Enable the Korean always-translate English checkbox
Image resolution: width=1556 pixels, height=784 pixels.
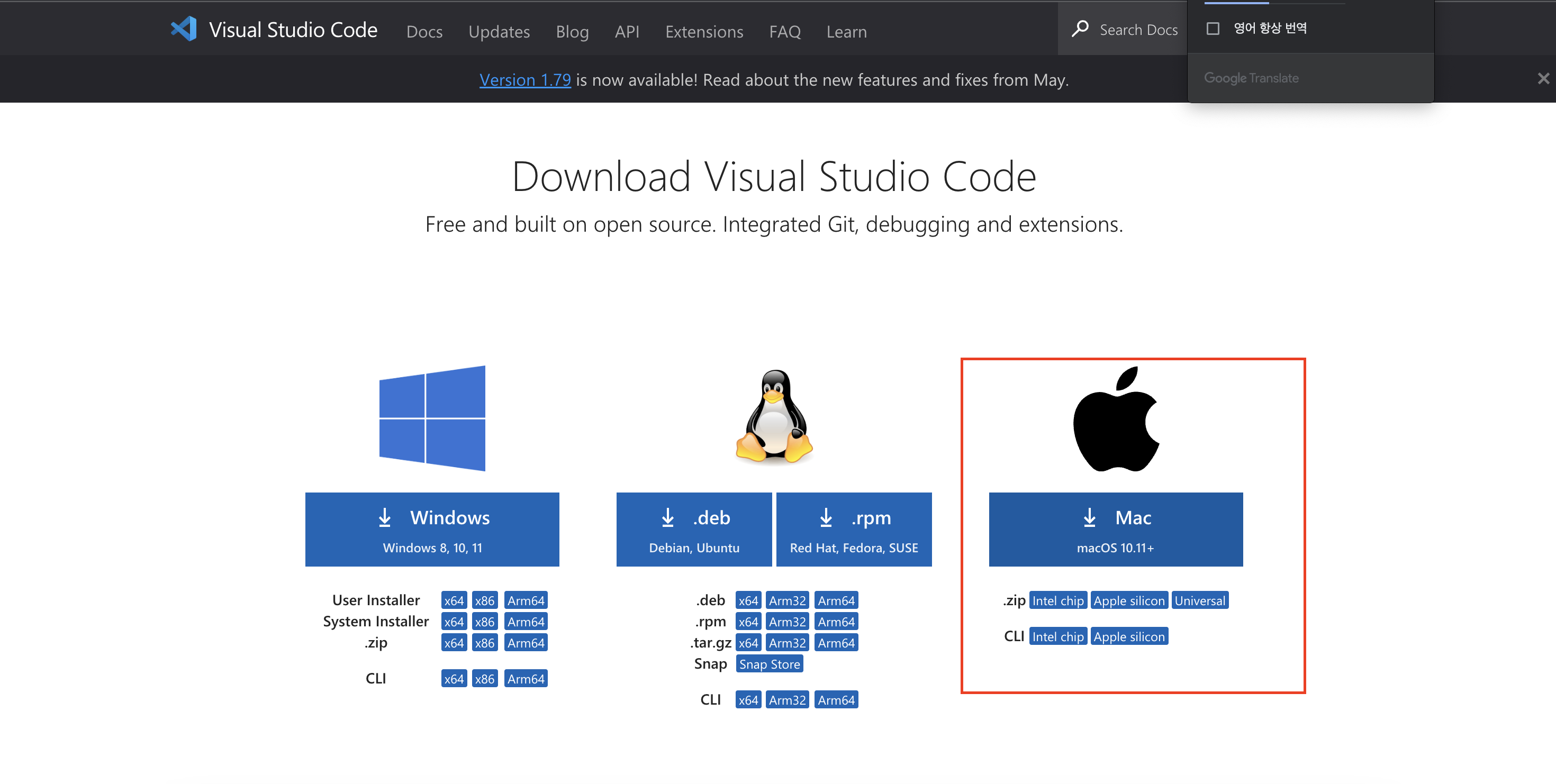pyautogui.click(x=1213, y=29)
